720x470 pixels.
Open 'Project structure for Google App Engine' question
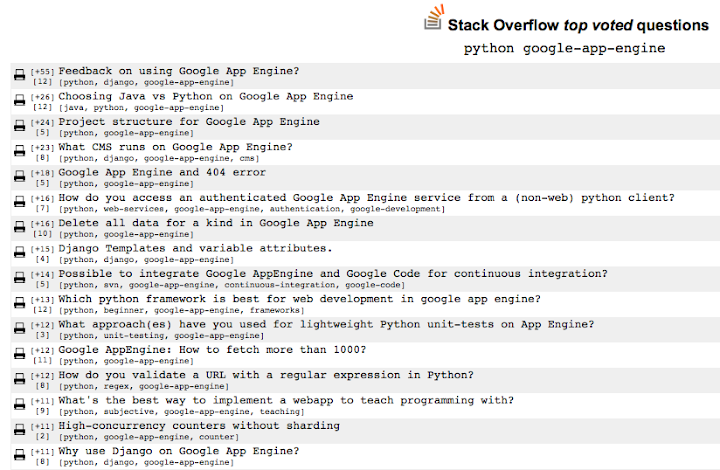coord(189,121)
